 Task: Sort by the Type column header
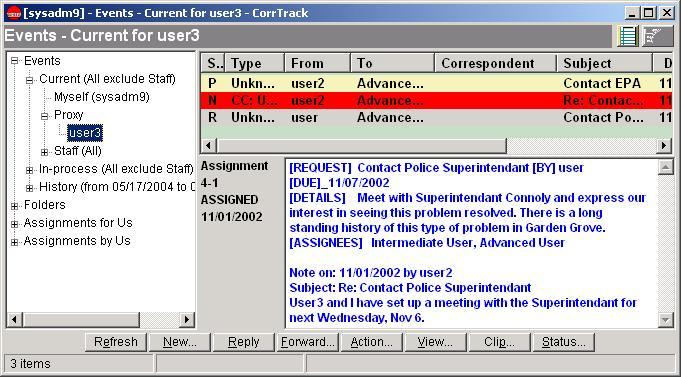(255, 63)
